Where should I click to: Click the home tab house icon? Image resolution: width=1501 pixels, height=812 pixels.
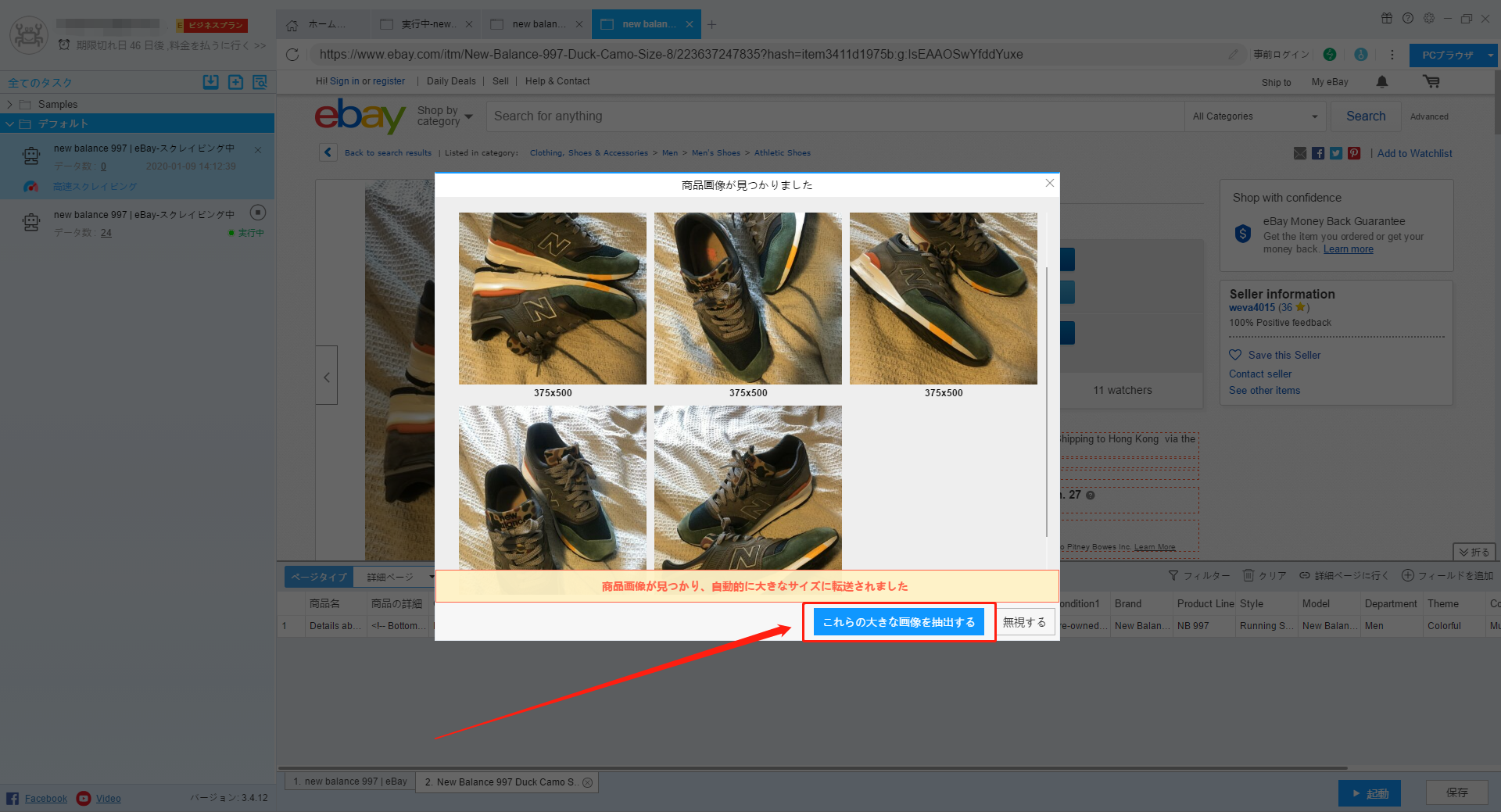pyautogui.click(x=292, y=25)
